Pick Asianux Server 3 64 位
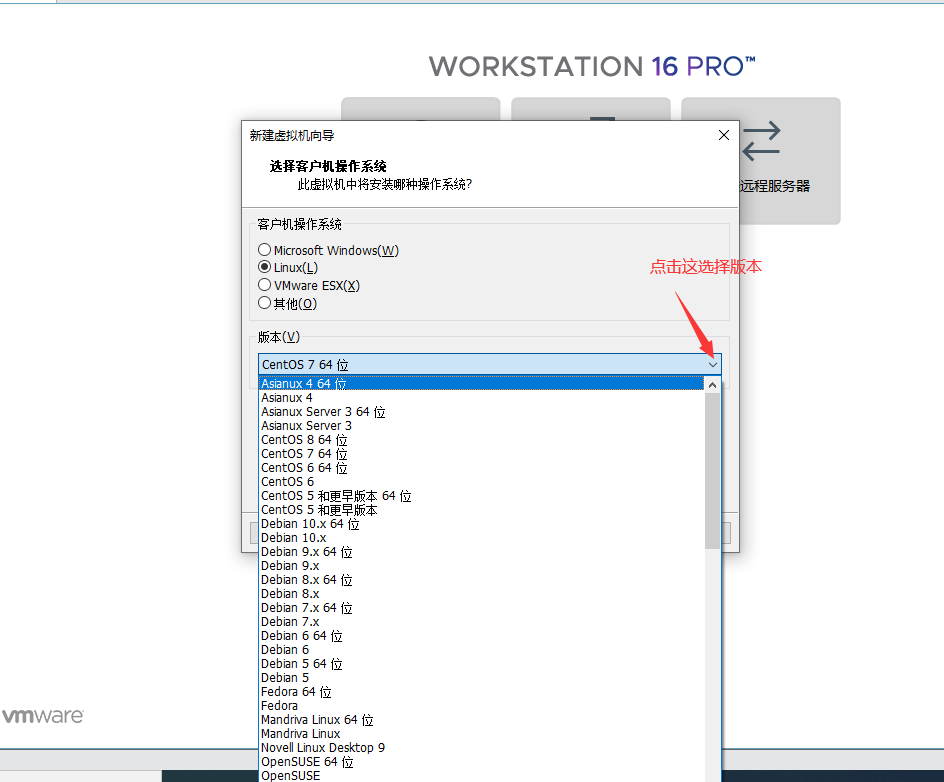Image resolution: width=944 pixels, height=782 pixels. tap(481, 412)
